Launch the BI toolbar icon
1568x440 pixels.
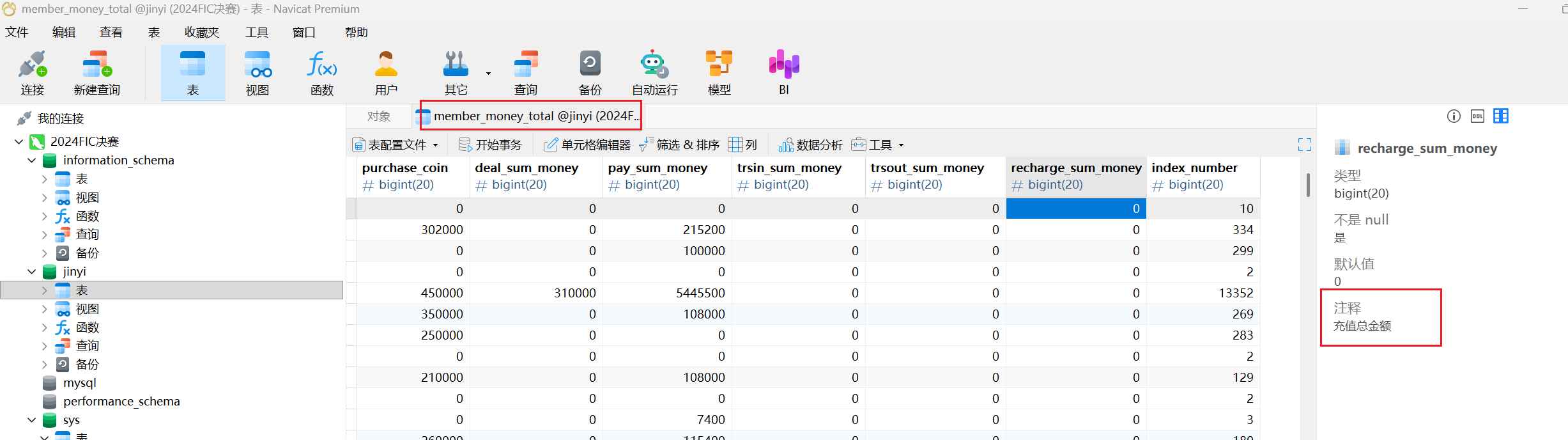(784, 72)
